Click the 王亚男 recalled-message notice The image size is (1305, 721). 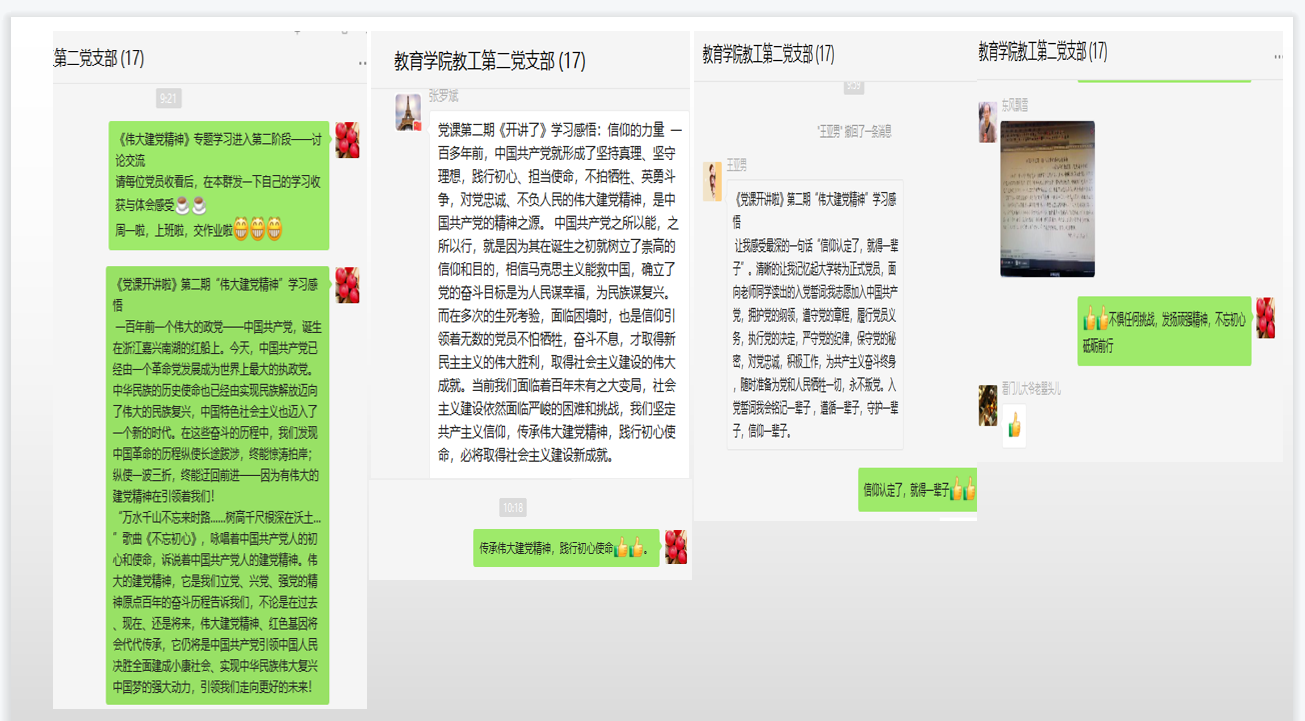(x=853, y=130)
